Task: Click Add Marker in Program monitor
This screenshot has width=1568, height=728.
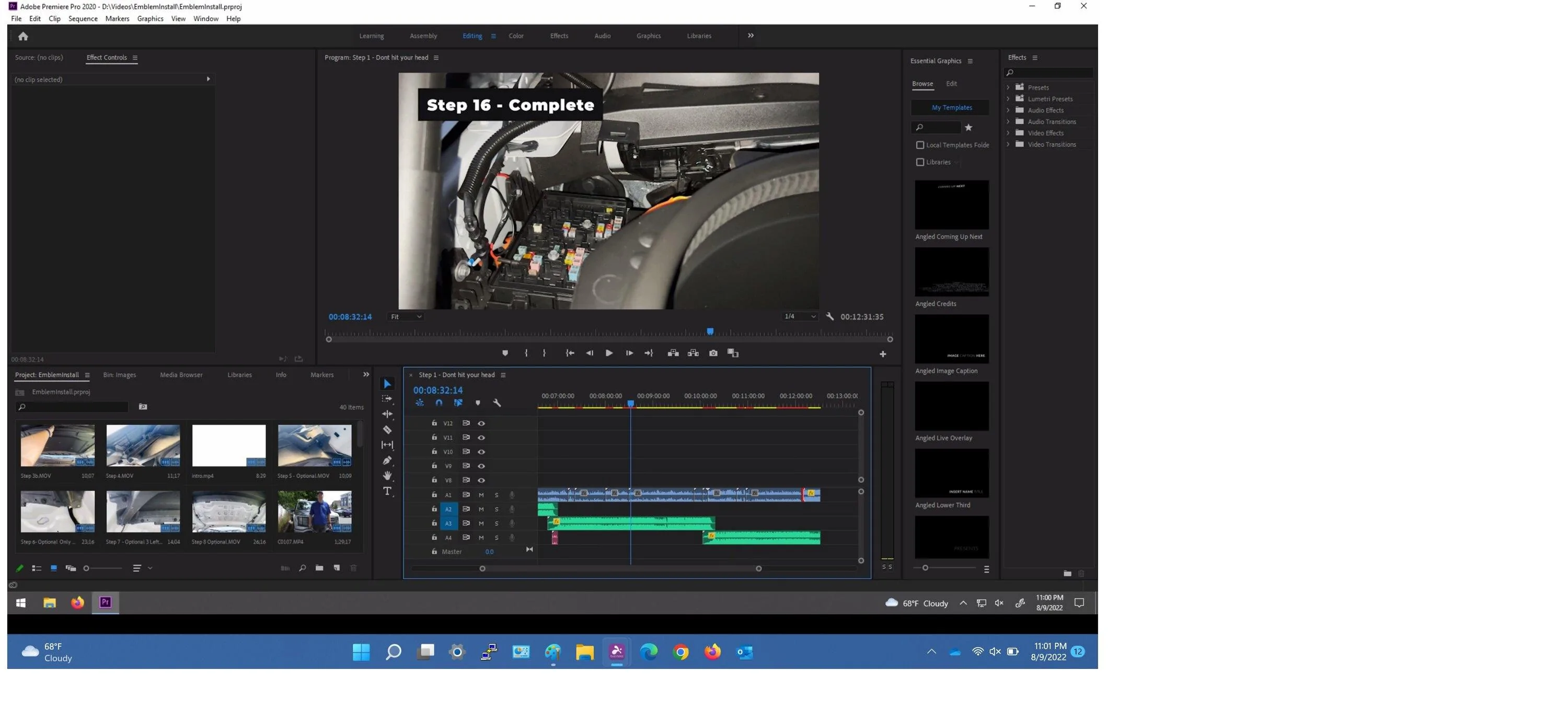Action: [x=504, y=354]
